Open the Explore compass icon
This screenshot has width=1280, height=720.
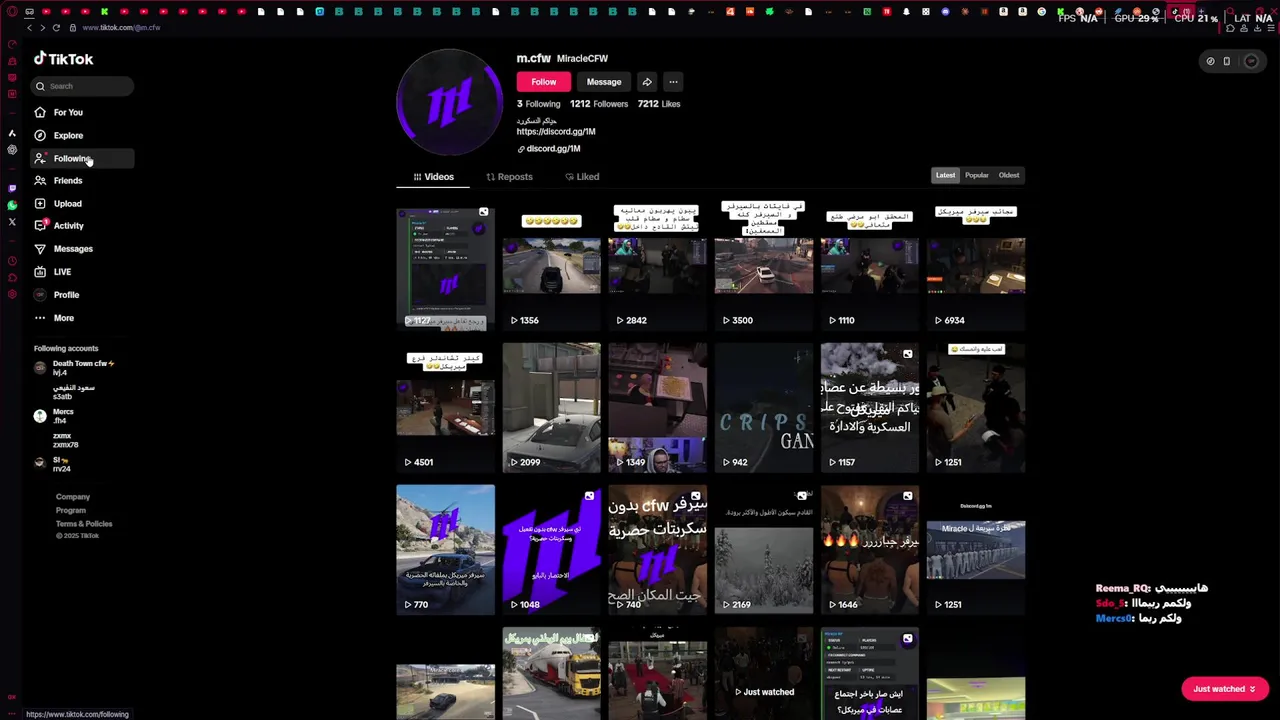40,135
